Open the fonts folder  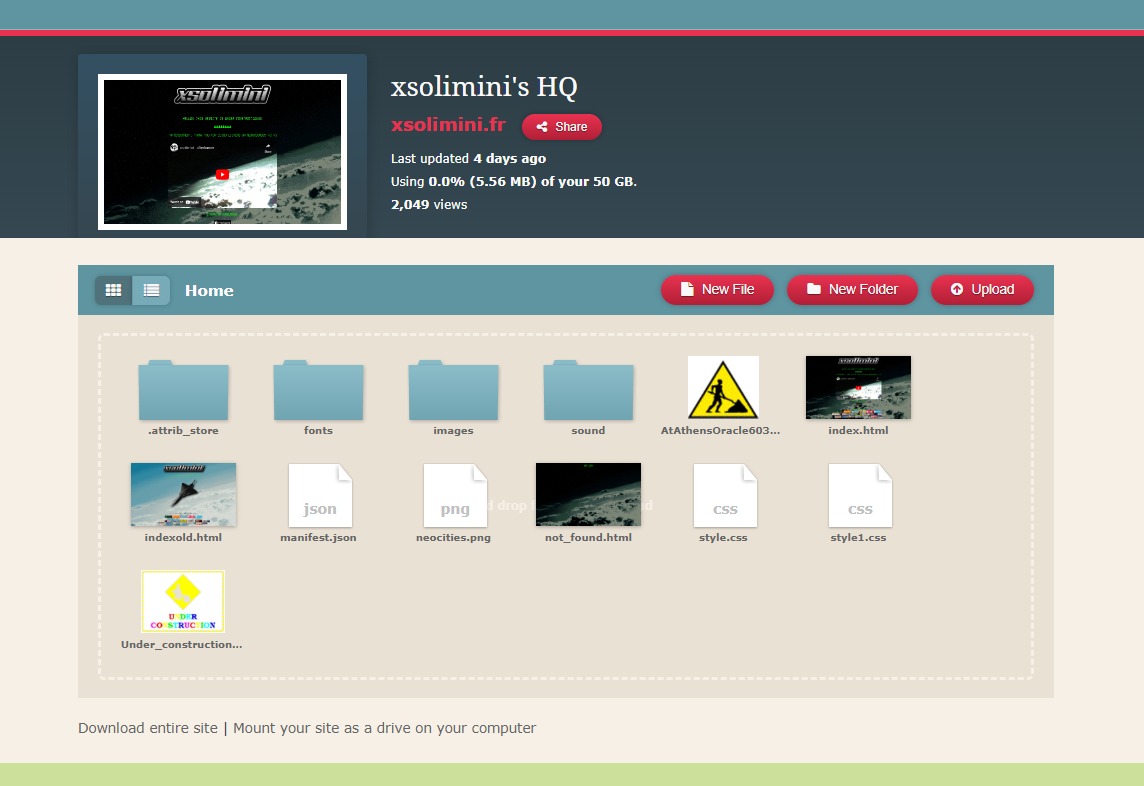pyautogui.click(x=318, y=390)
